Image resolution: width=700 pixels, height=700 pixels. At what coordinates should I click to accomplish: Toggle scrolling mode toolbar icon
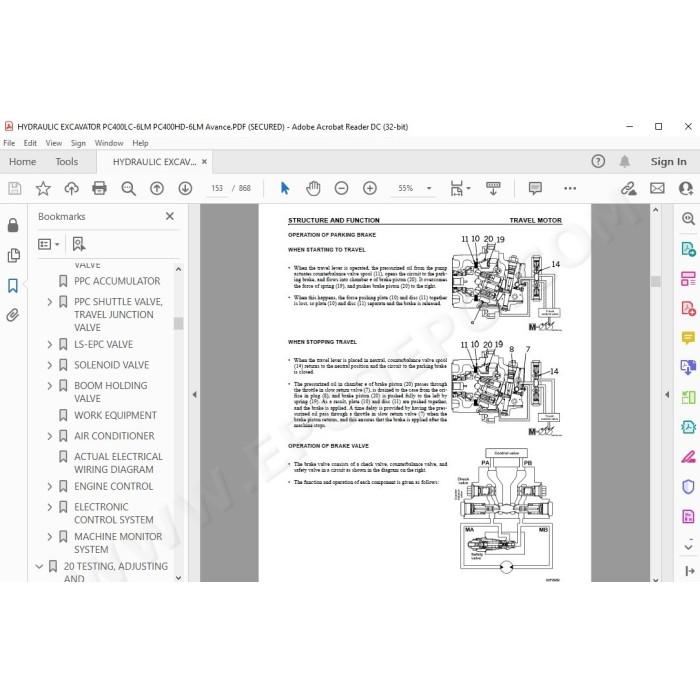[x=493, y=188]
